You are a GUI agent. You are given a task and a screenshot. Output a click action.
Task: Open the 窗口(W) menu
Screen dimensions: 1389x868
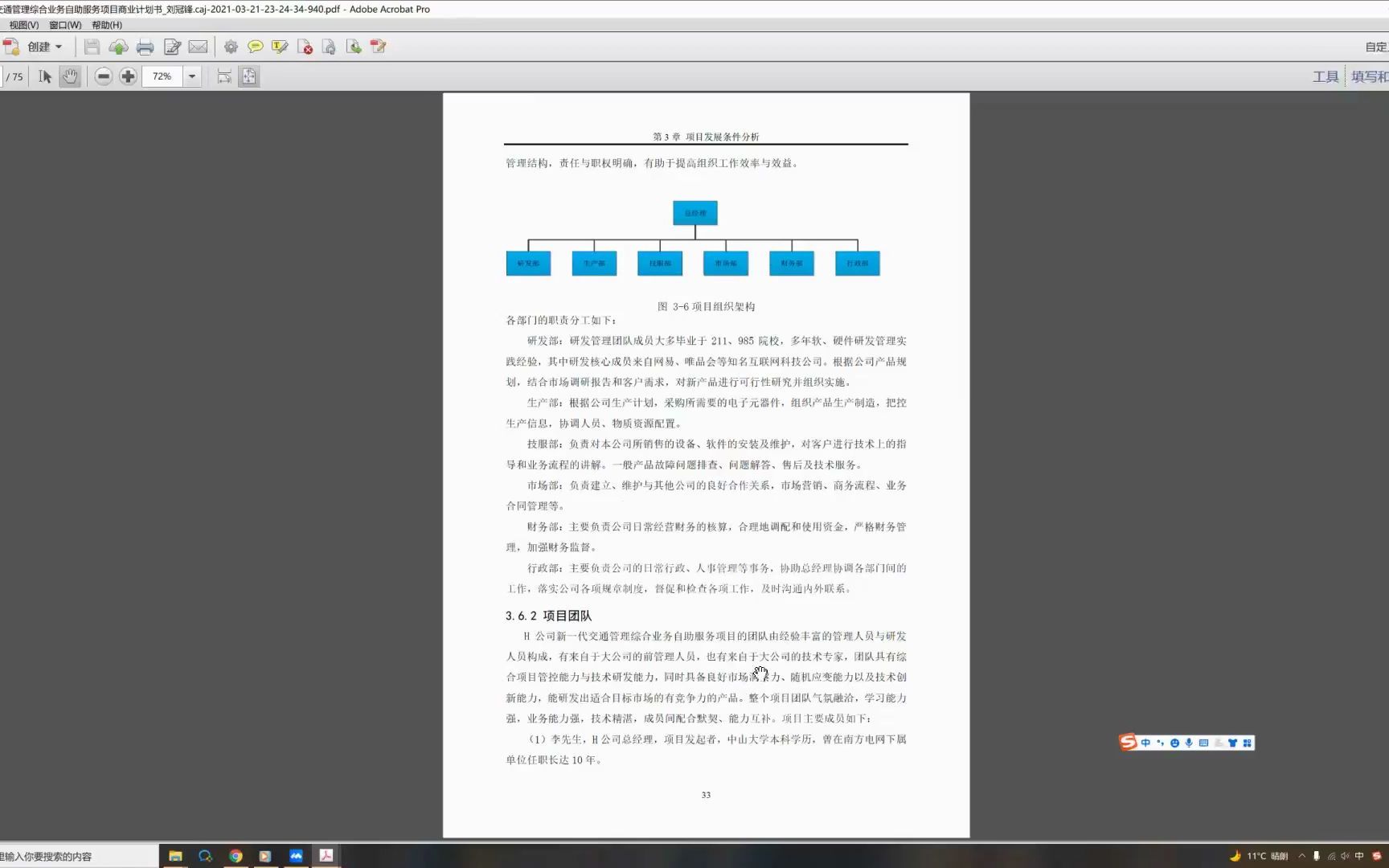pos(65,25)
